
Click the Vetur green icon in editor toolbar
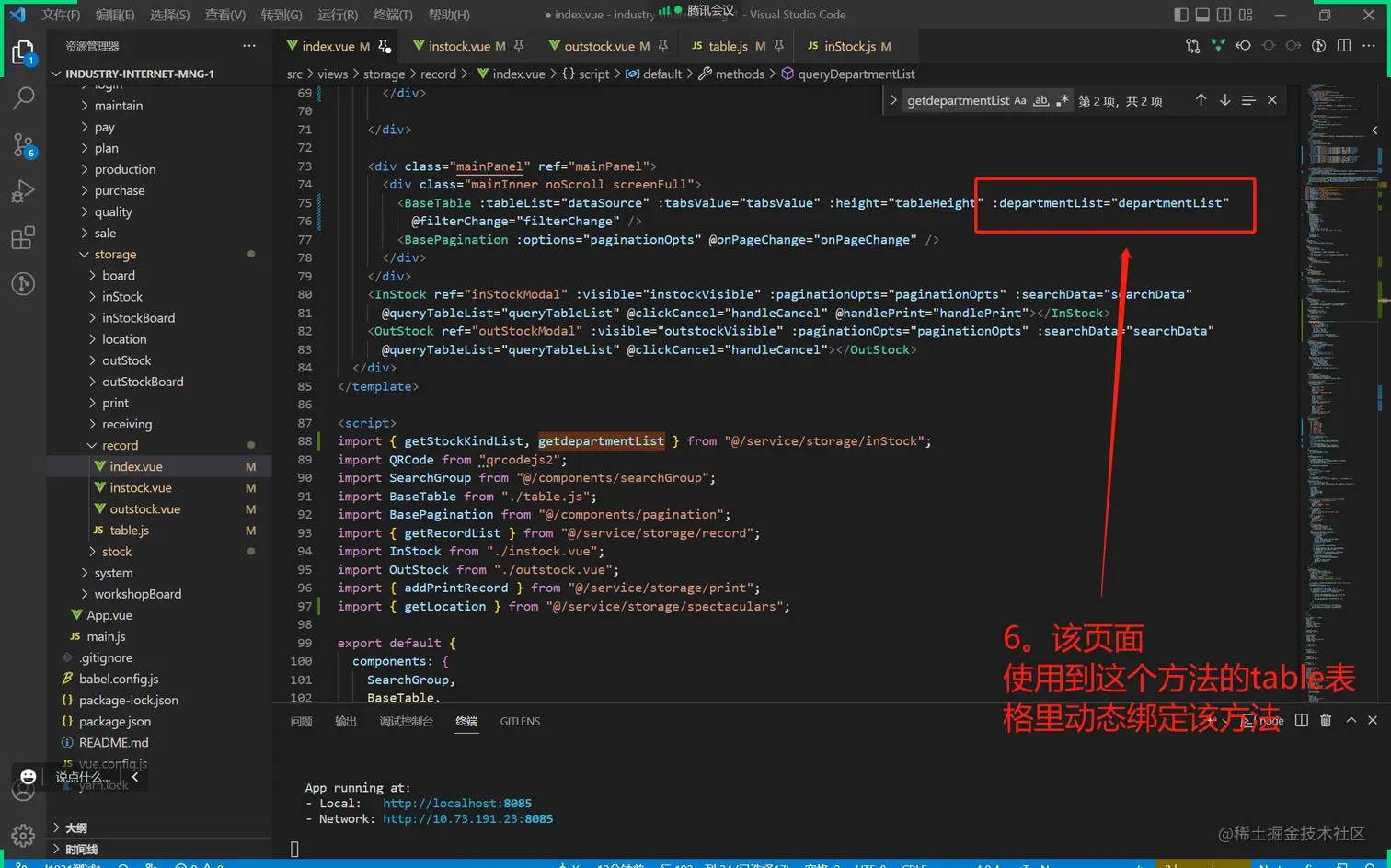[x=1218, y=46]
